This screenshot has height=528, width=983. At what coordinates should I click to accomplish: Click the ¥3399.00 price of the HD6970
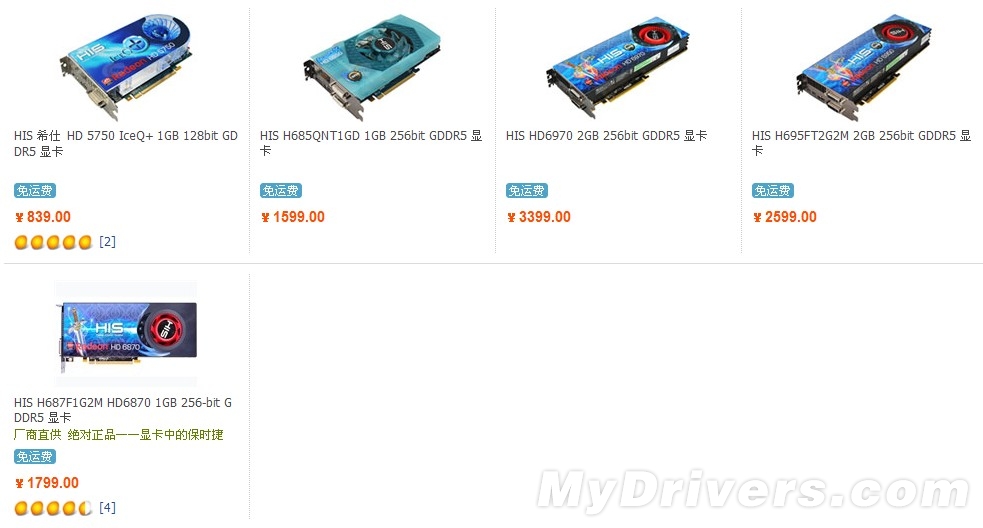pyautogui.click(x=539, y=217)
